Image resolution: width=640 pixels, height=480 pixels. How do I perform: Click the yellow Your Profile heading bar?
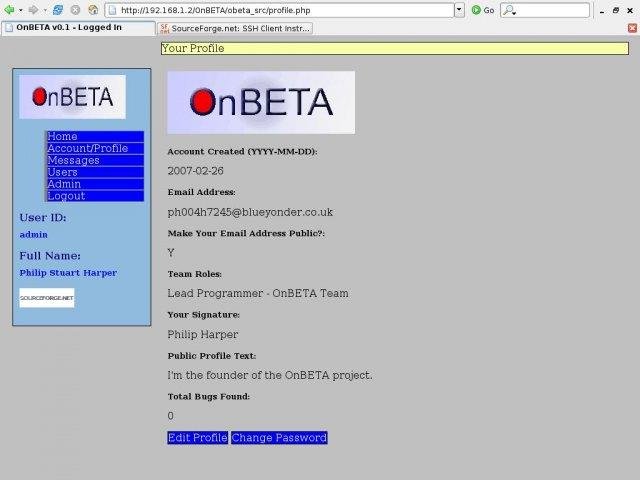395,48
